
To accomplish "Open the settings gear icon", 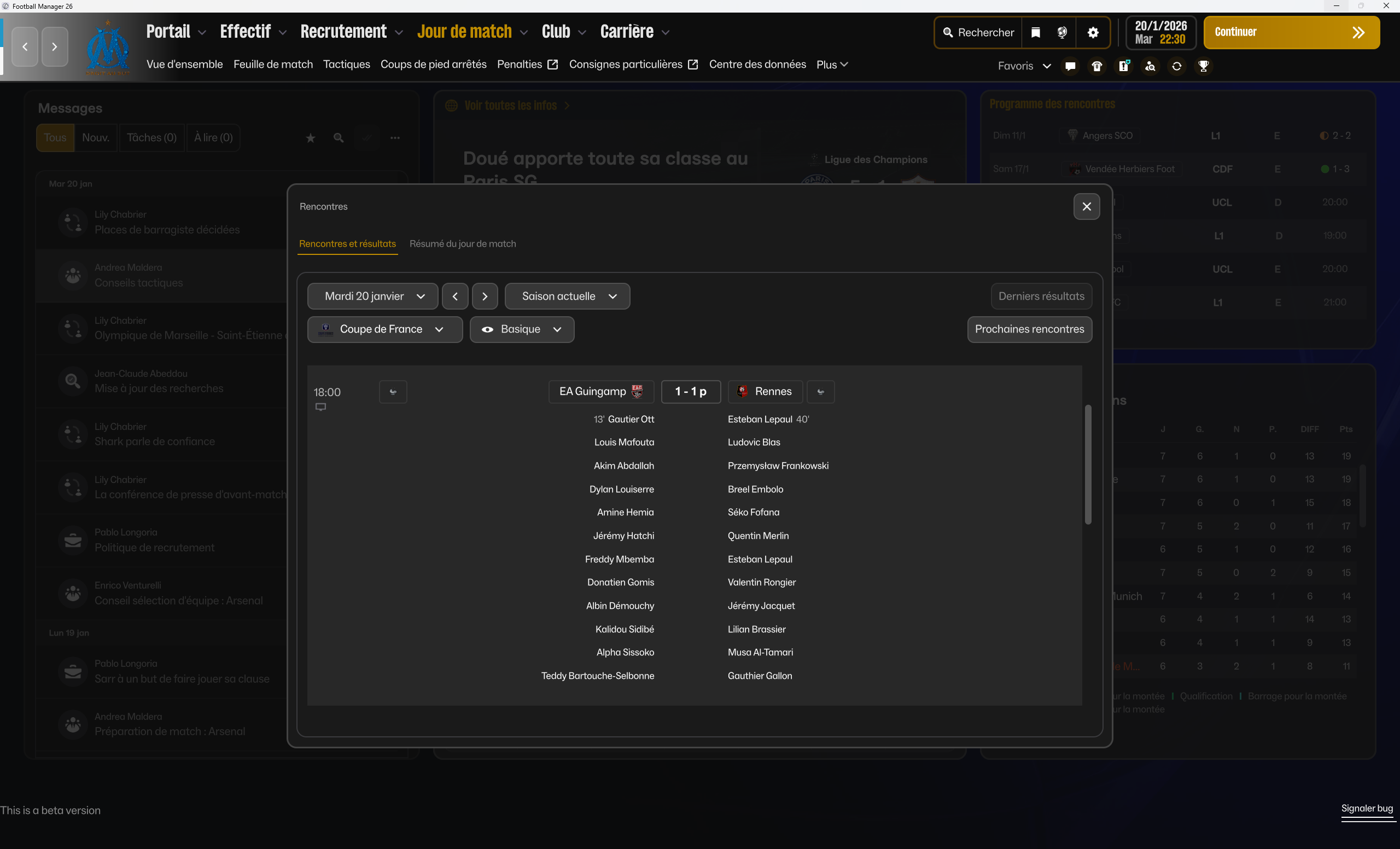I will [1093, 32].
